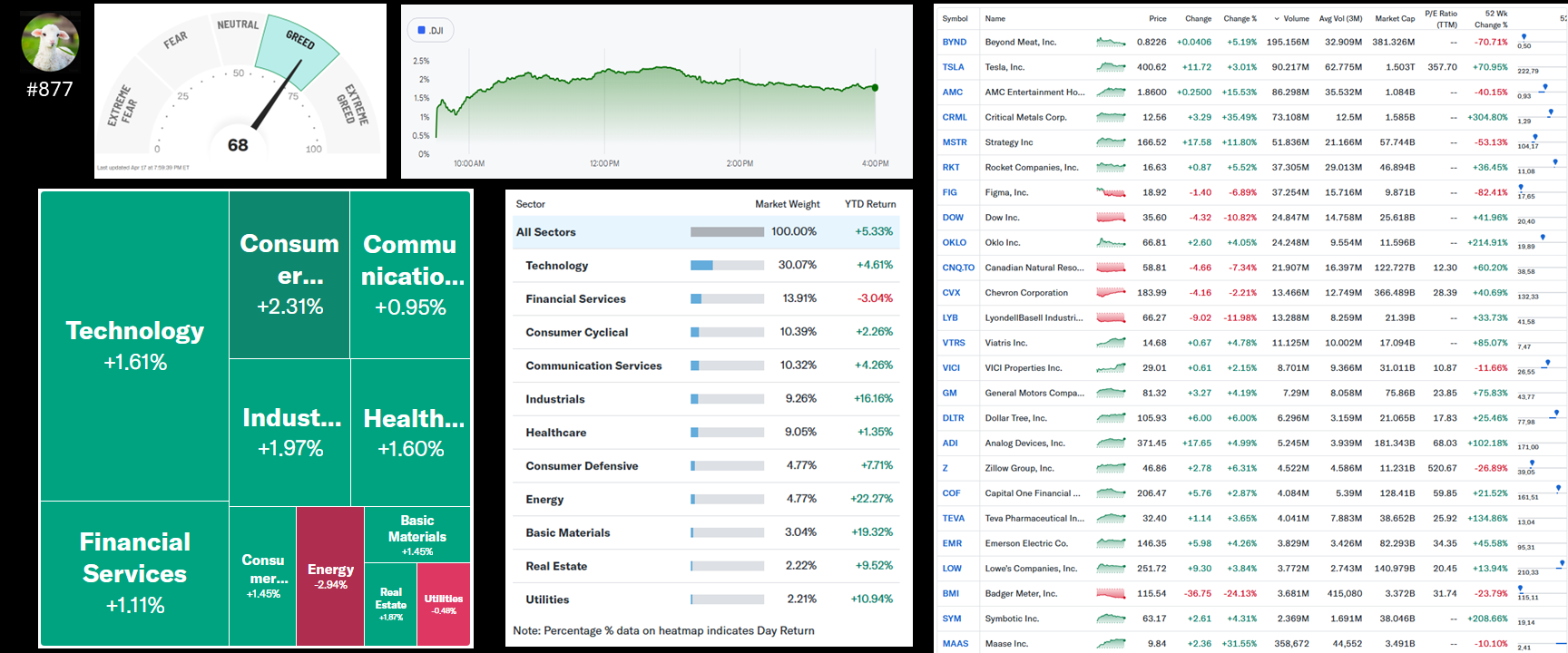Select the Technology sector row in table
This screenshot has height=653, width=1568.
pos(703,266)
